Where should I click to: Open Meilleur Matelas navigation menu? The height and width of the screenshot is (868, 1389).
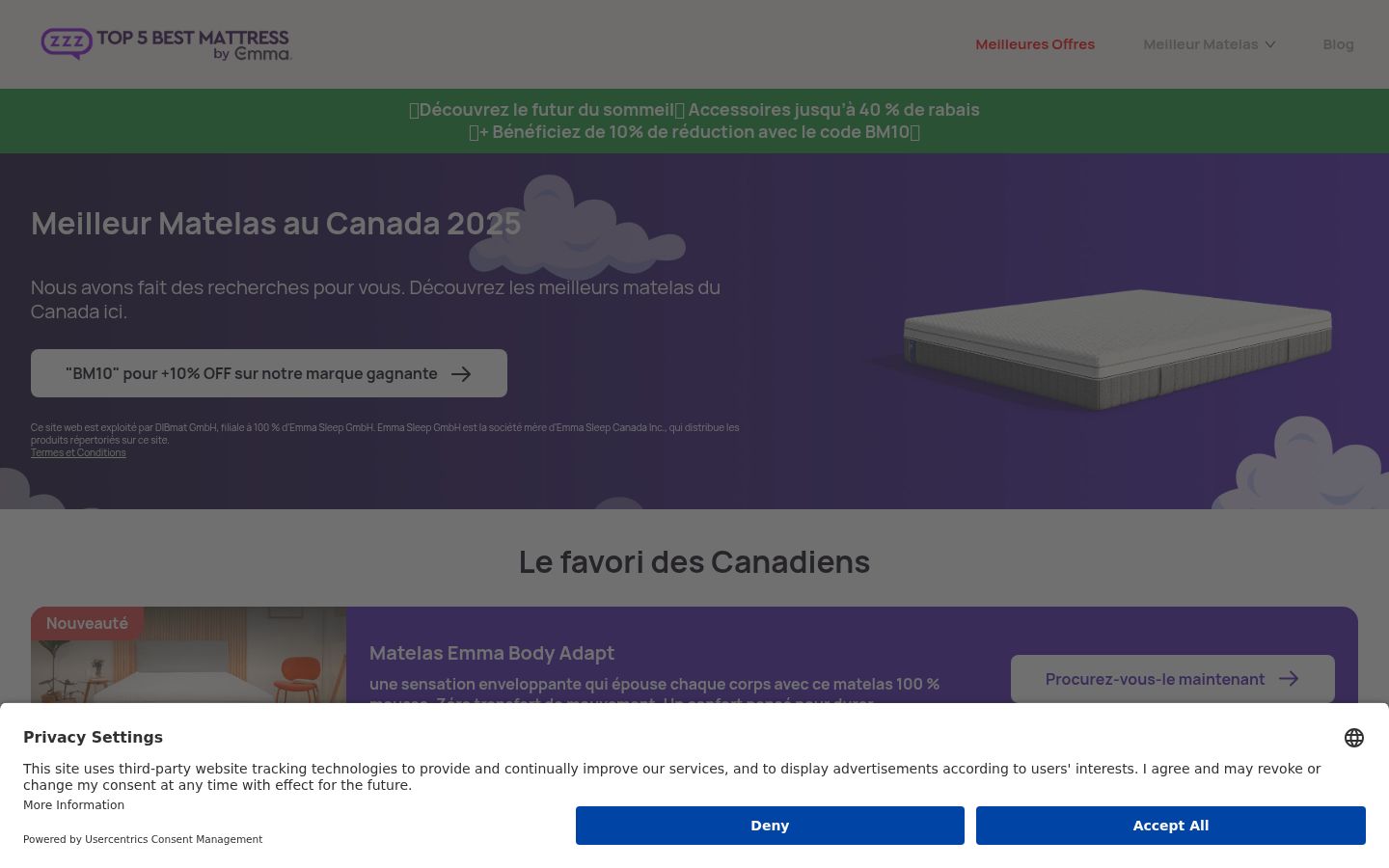tap(1210, 44)
